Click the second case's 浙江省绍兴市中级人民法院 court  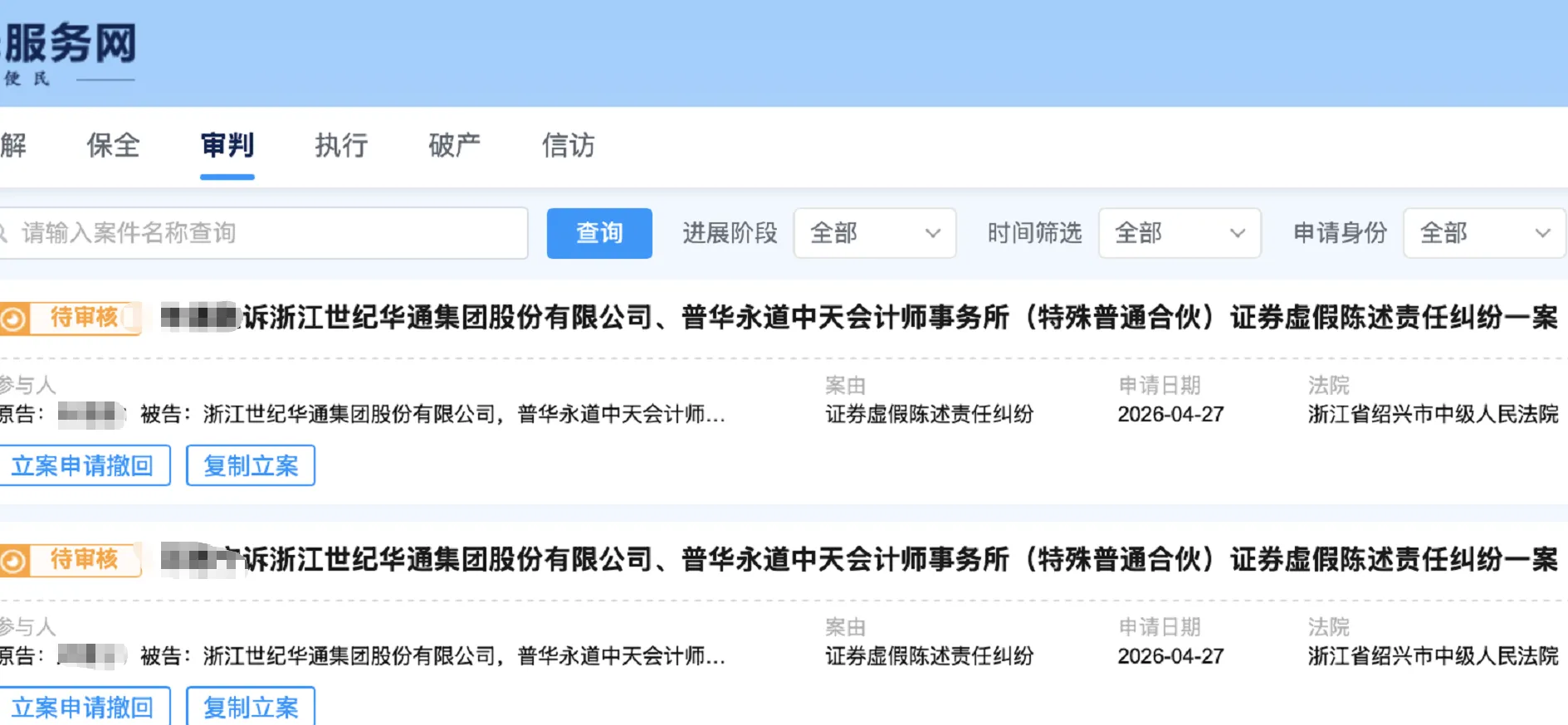pos(1434,656)
